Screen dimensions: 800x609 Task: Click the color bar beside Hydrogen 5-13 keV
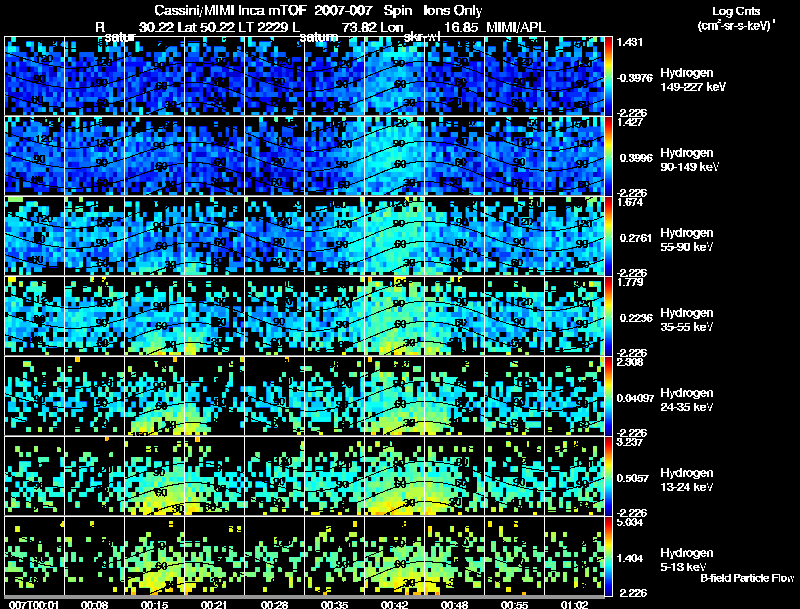pyautogui.click(x=608, y=556)
